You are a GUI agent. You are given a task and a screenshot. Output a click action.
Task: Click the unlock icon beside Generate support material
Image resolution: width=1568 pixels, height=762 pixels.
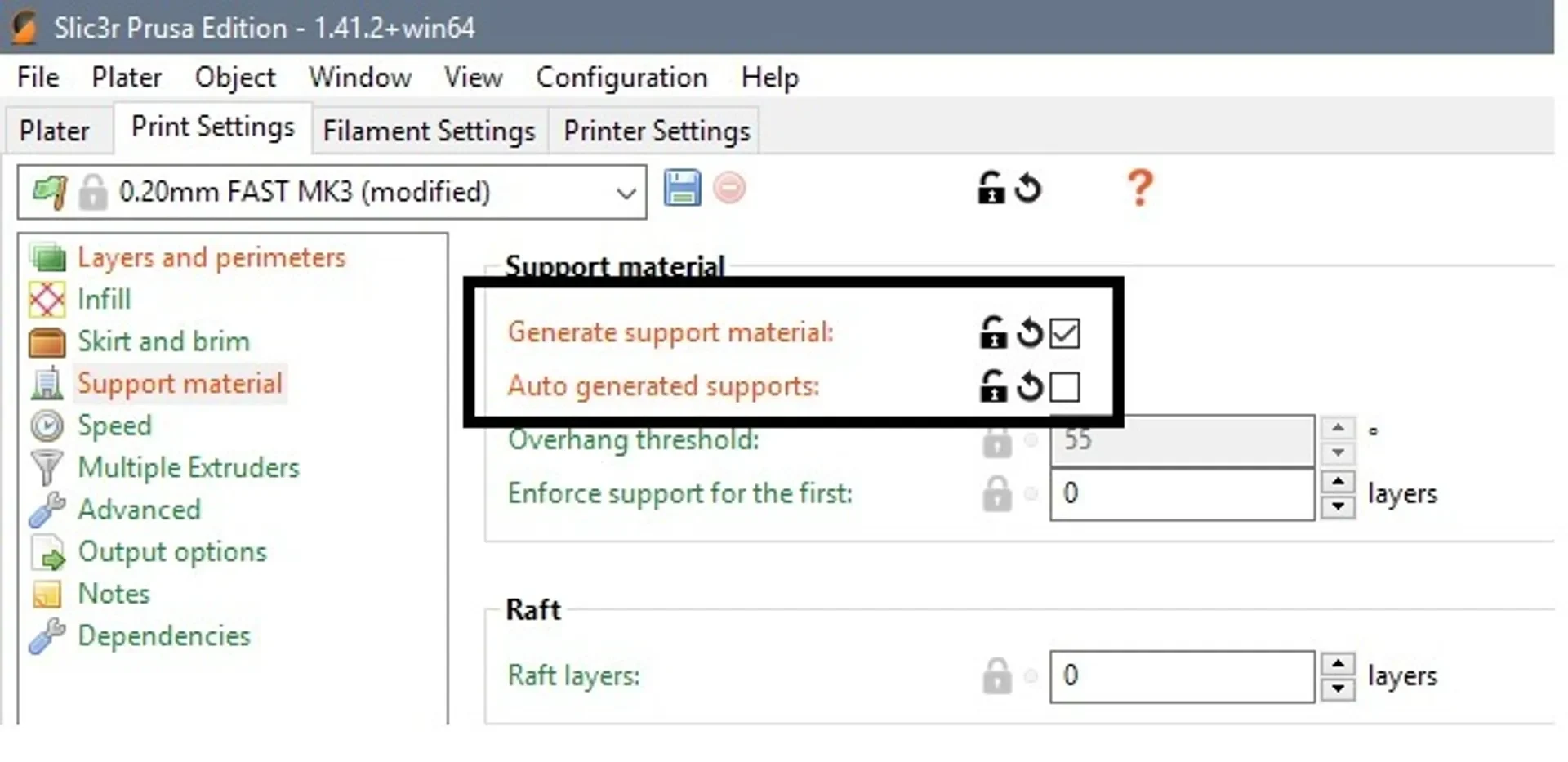coord(992,332)
